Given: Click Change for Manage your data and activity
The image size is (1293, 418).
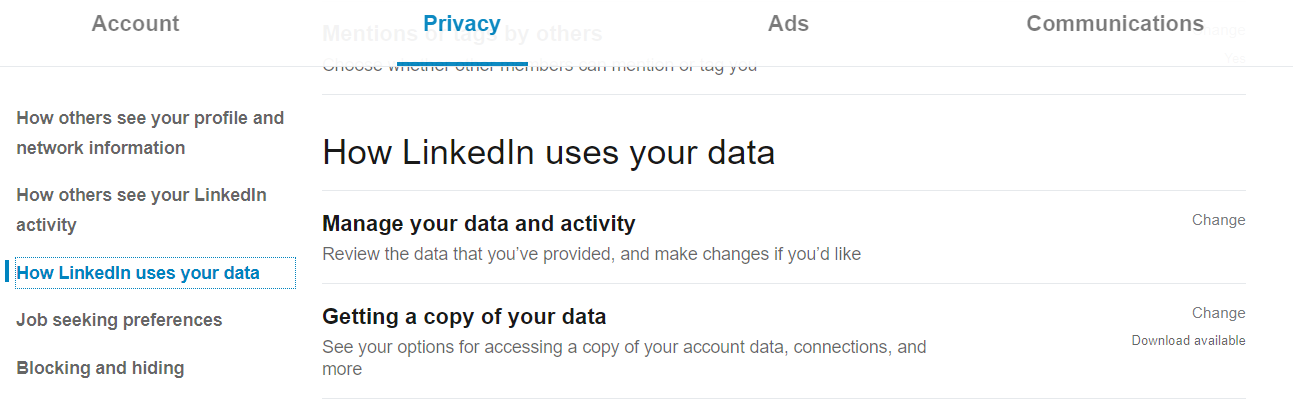Looking at the screenshot, I should [1218, 220].
